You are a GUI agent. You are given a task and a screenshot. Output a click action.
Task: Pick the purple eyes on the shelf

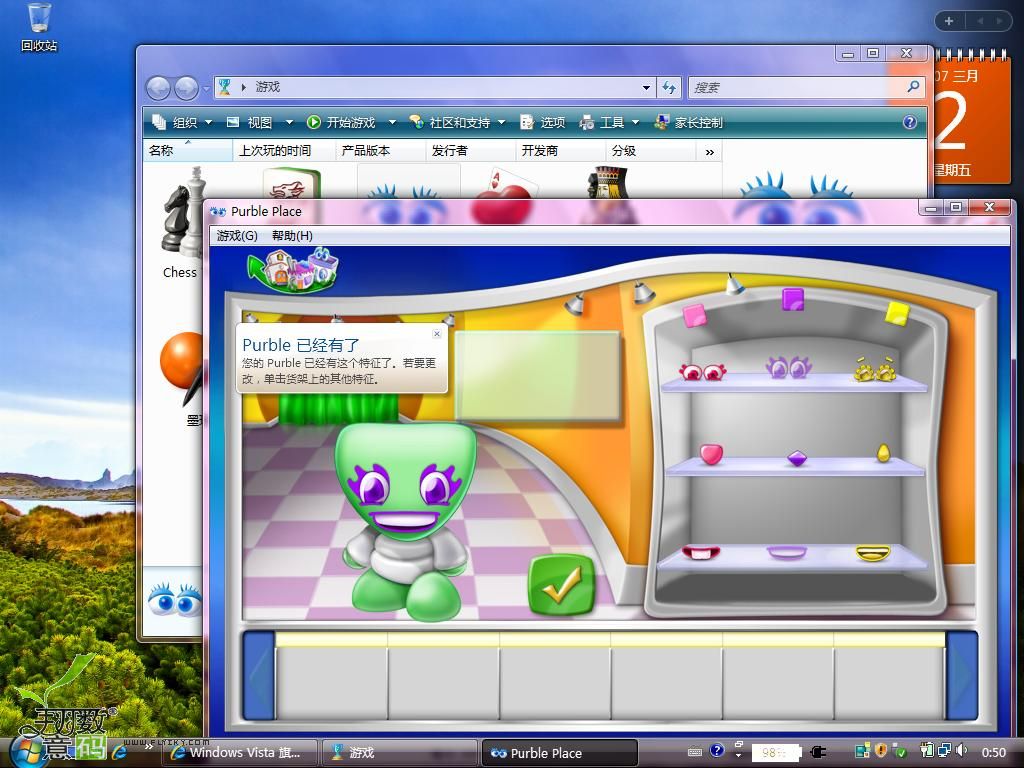(x=788, y=367)
